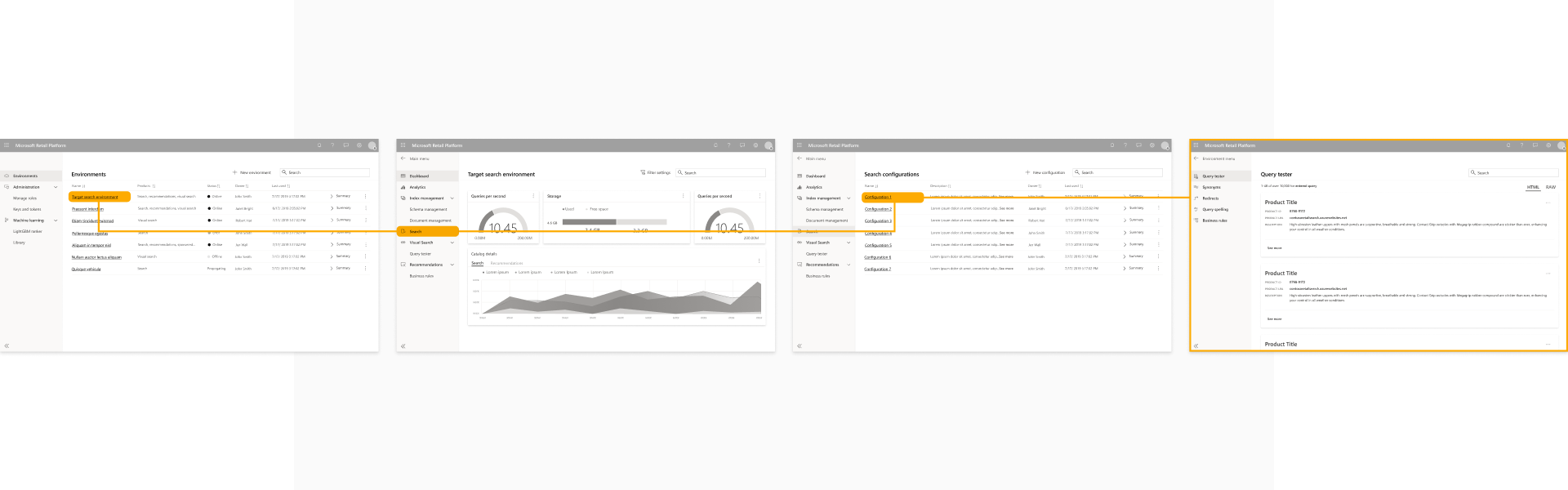Sort Environments table by Name column
This screenshot has width=1568, height=490.
pos(78,186)
